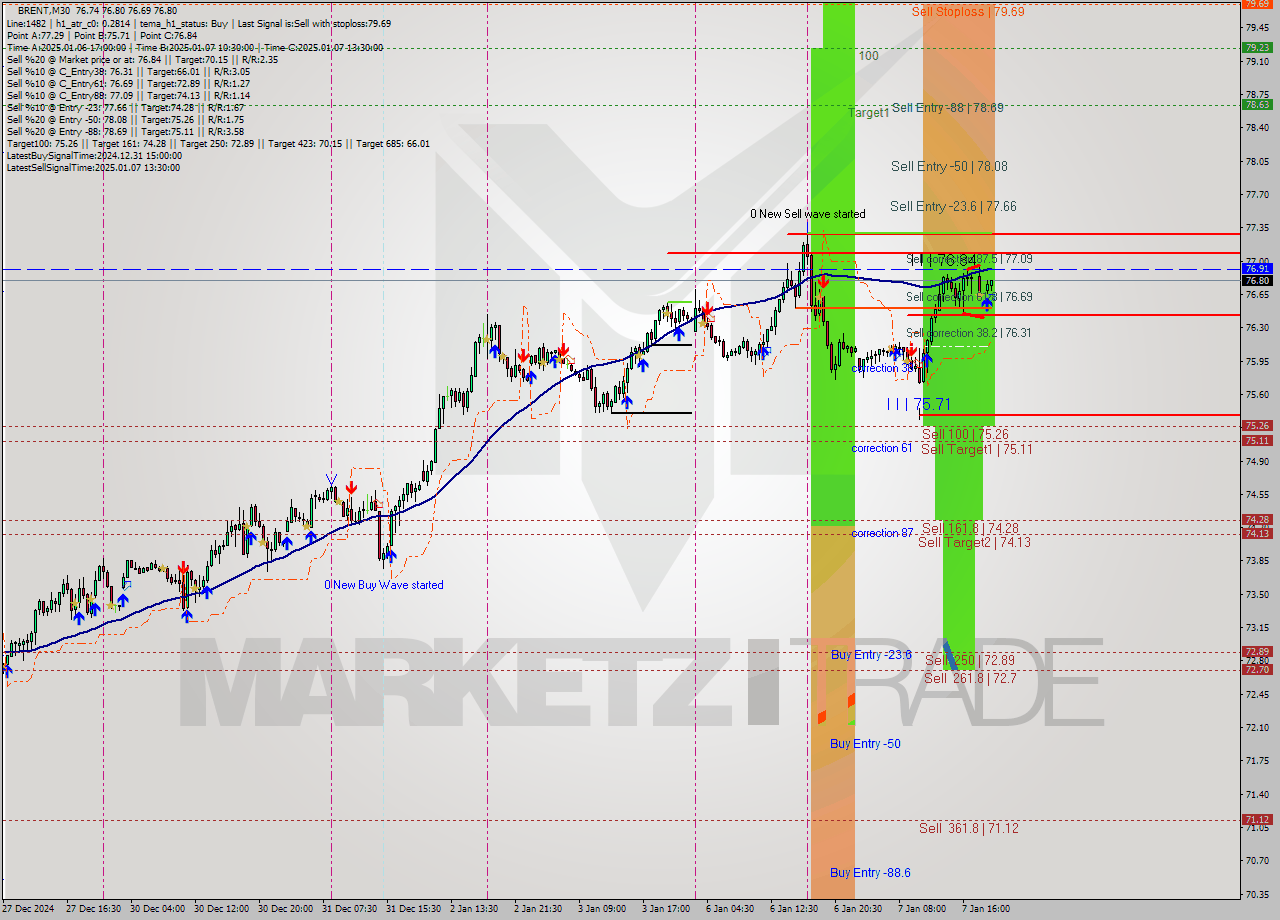The width and height of the screenshot is (1280, 920).
Task: Click the '31 Dec 15:30' time axis label
Action: tap(413, 909)
